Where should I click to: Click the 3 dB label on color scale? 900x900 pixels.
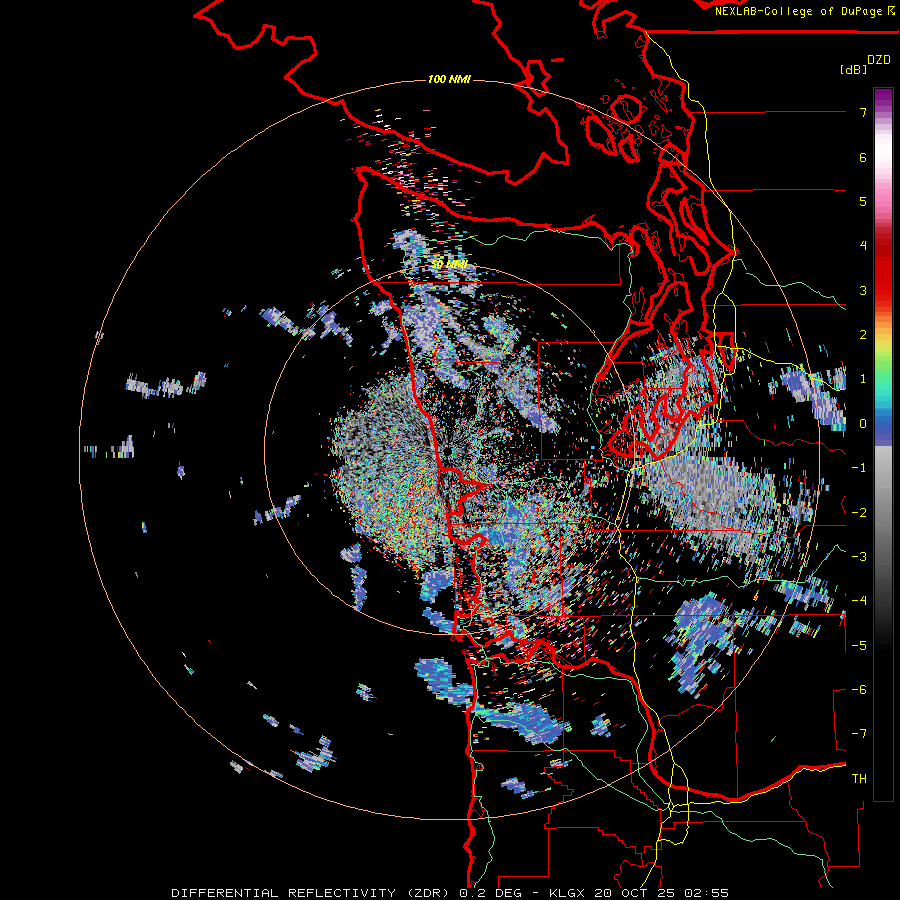[x=863, y=290]
